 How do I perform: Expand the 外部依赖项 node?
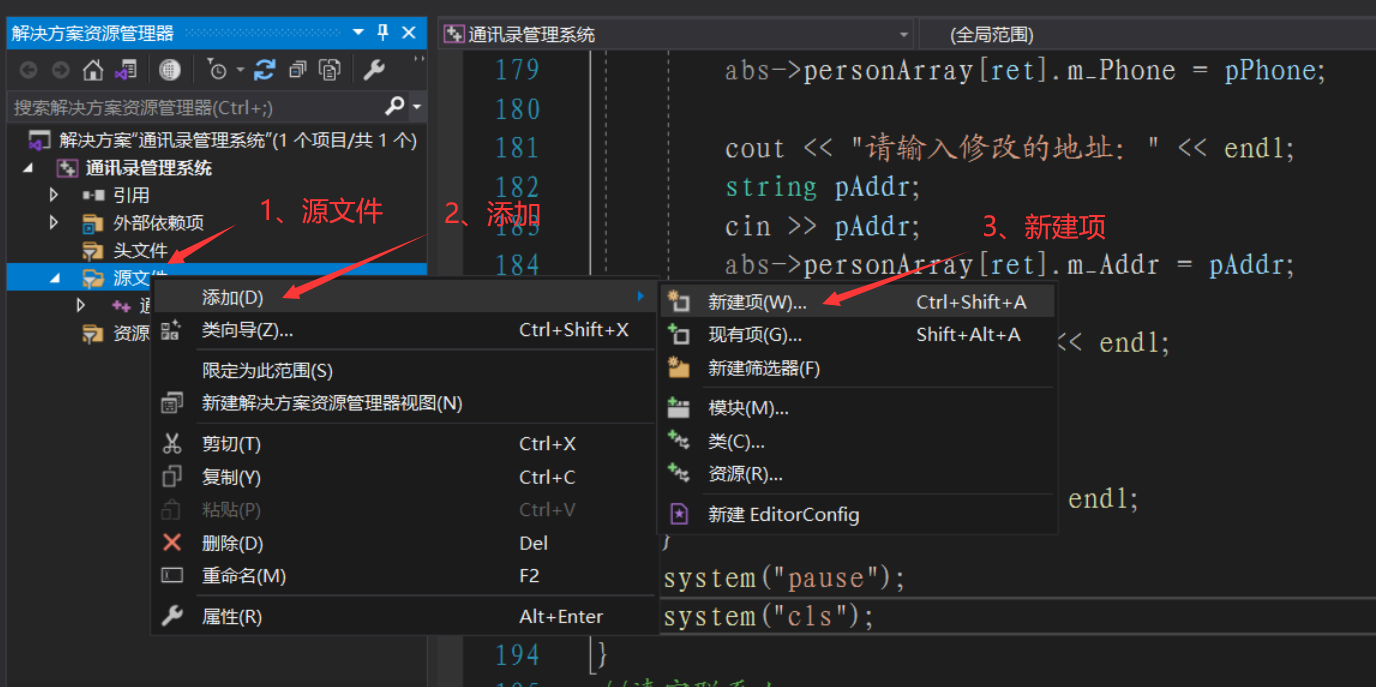click(54, 222)
